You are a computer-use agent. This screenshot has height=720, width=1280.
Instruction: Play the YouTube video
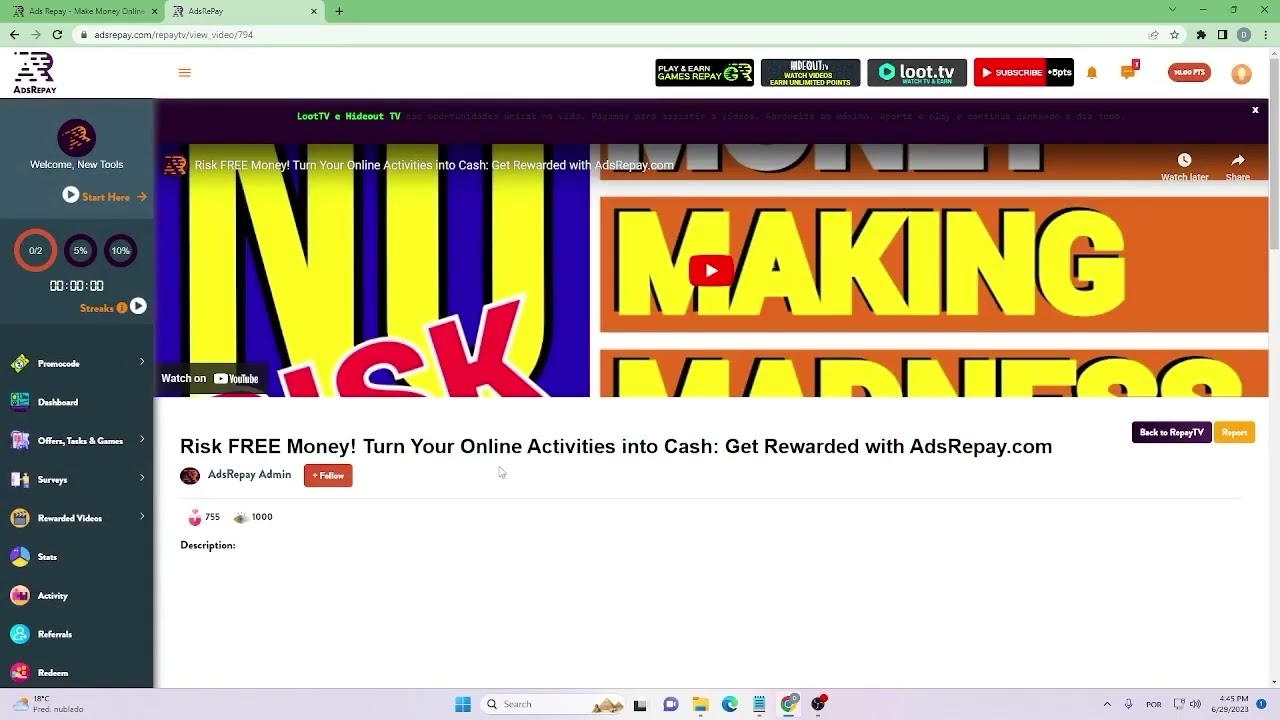click(711, 270)
